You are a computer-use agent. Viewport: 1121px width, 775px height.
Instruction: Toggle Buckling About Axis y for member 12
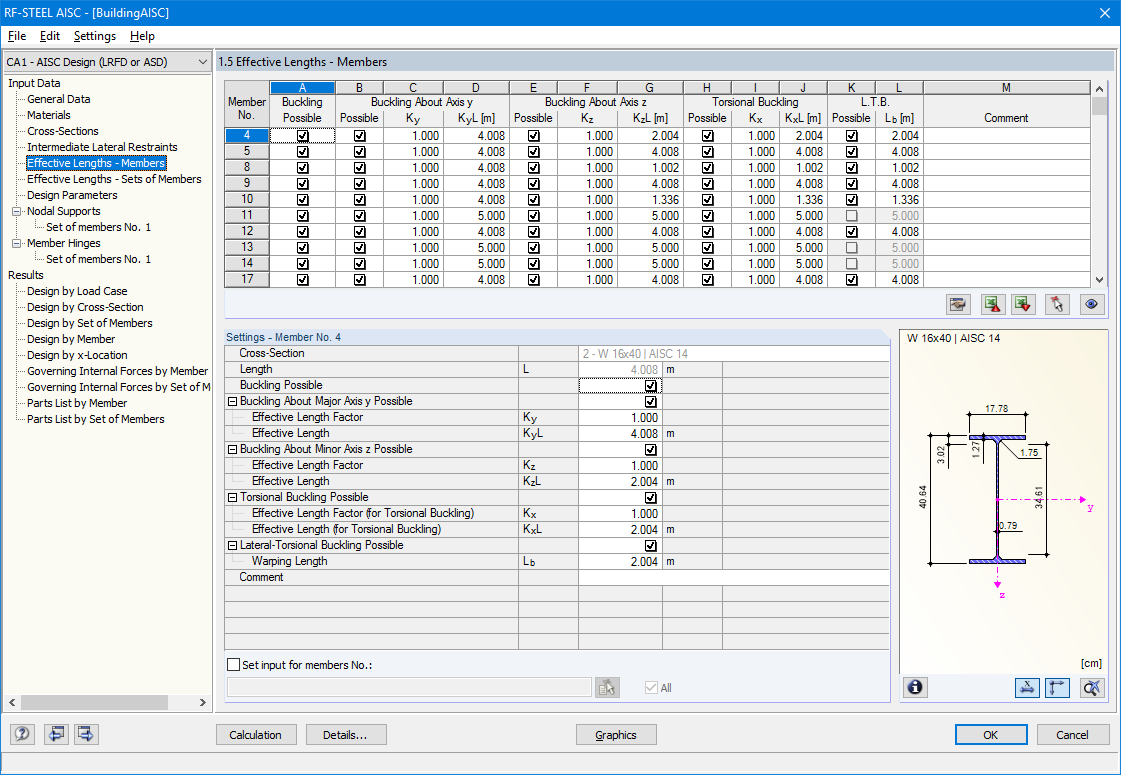tap(360, 232)
